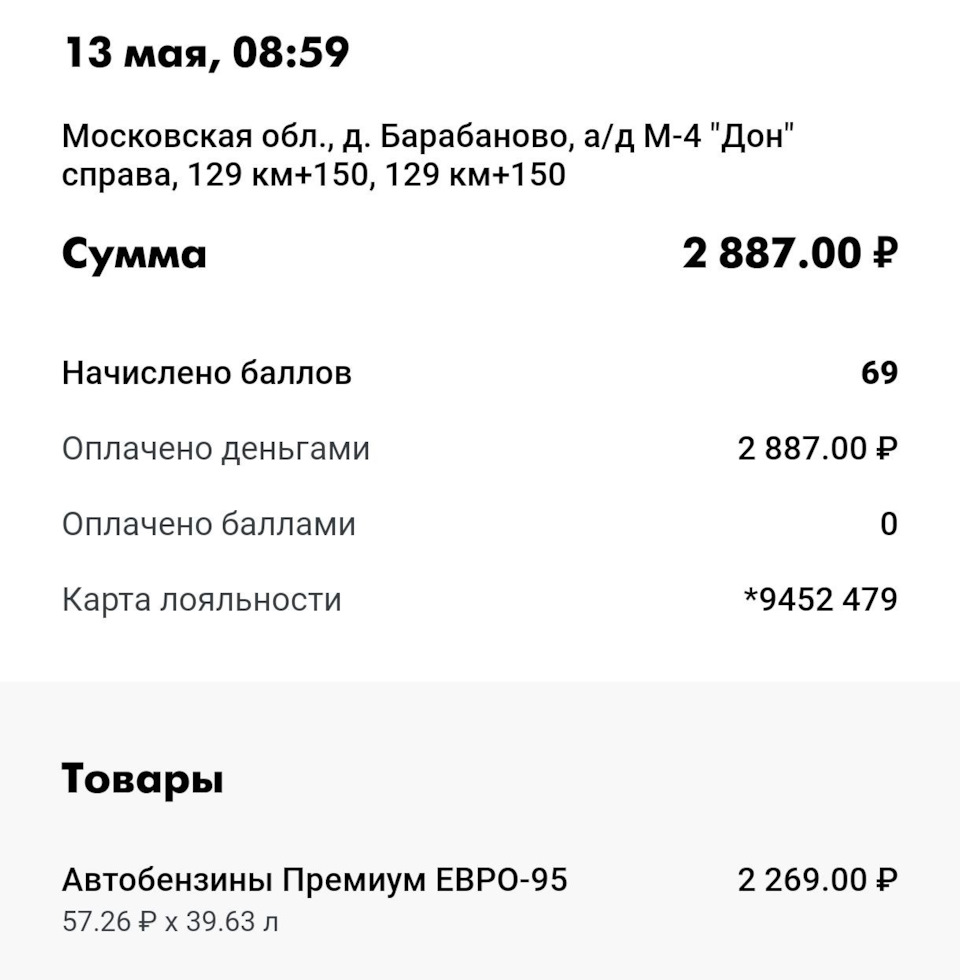Click the Оплачено деньгами label
Screen dimensions: 960x980
tap(216, 449)
